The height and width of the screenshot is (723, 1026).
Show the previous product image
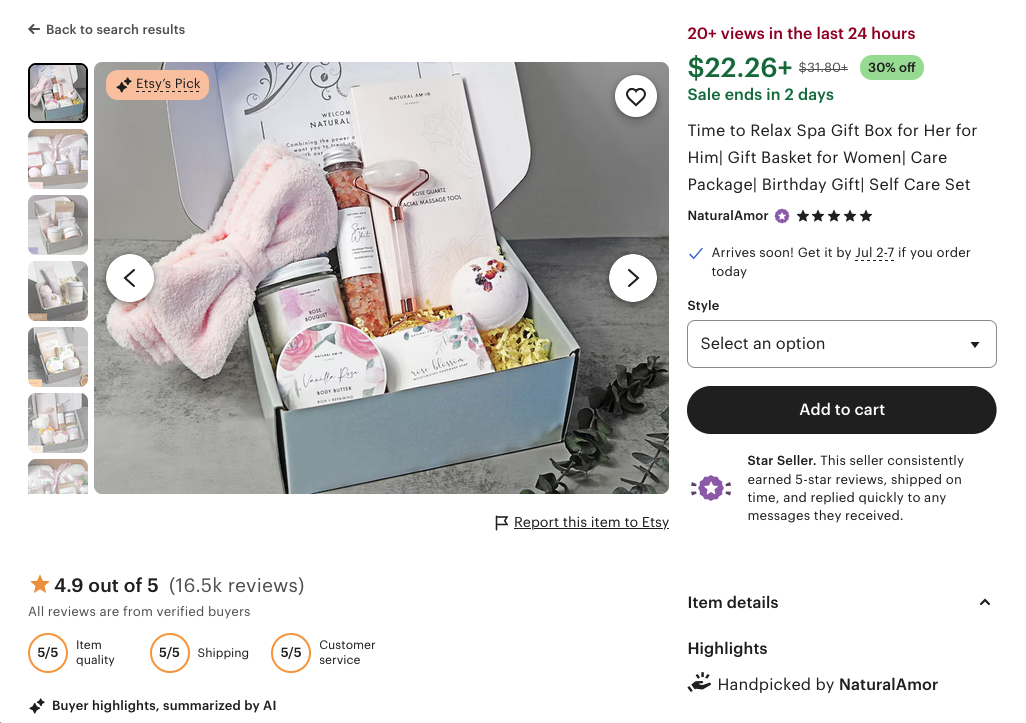click(130, 278)
